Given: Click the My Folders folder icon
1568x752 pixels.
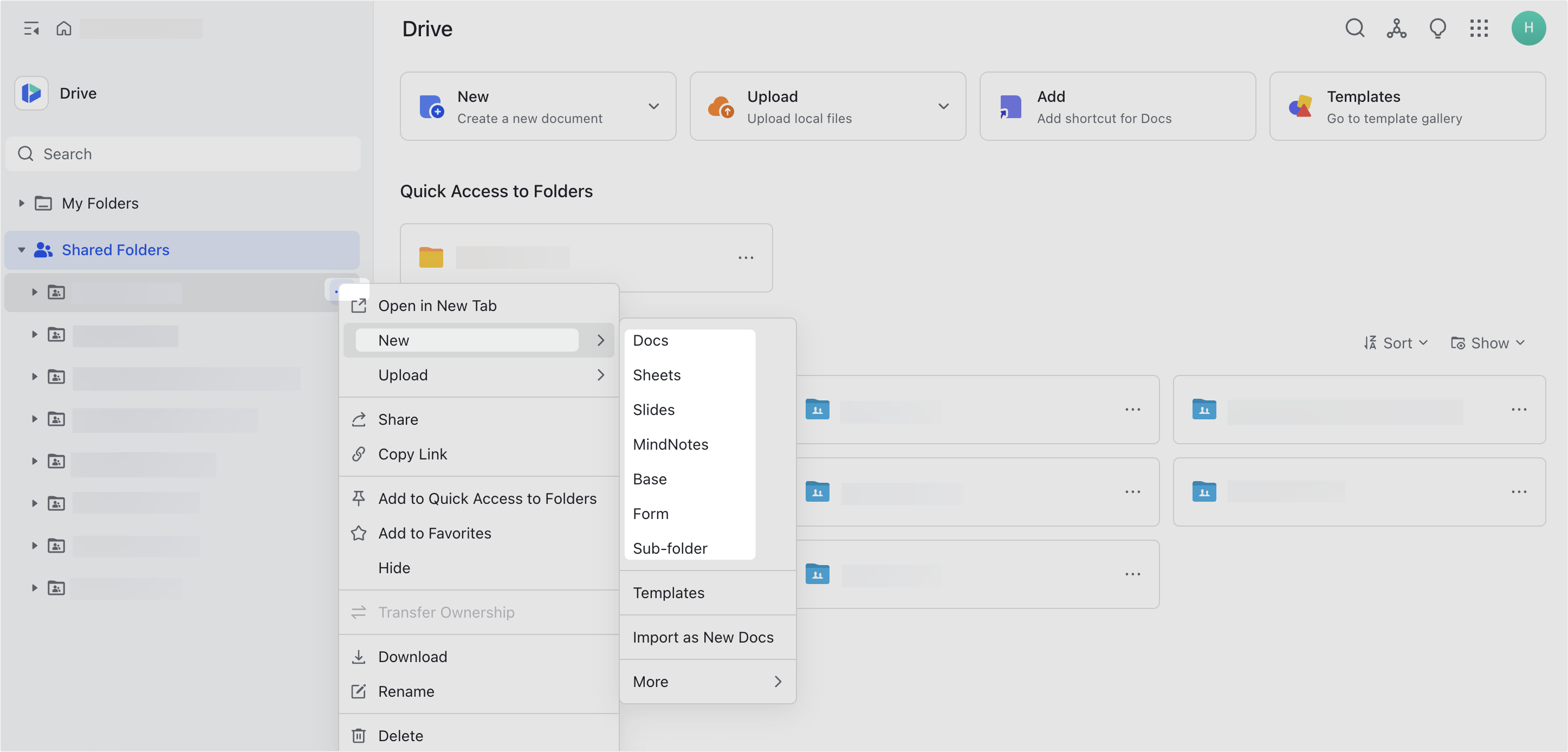Looking at the screenshot, I should 43,203.
